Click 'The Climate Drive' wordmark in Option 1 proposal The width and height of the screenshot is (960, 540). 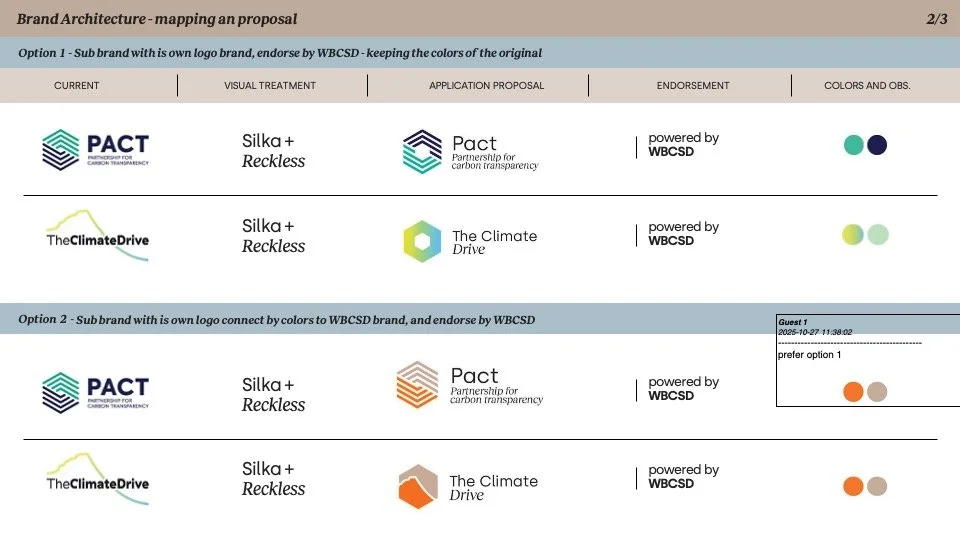[x=495, y=242]
